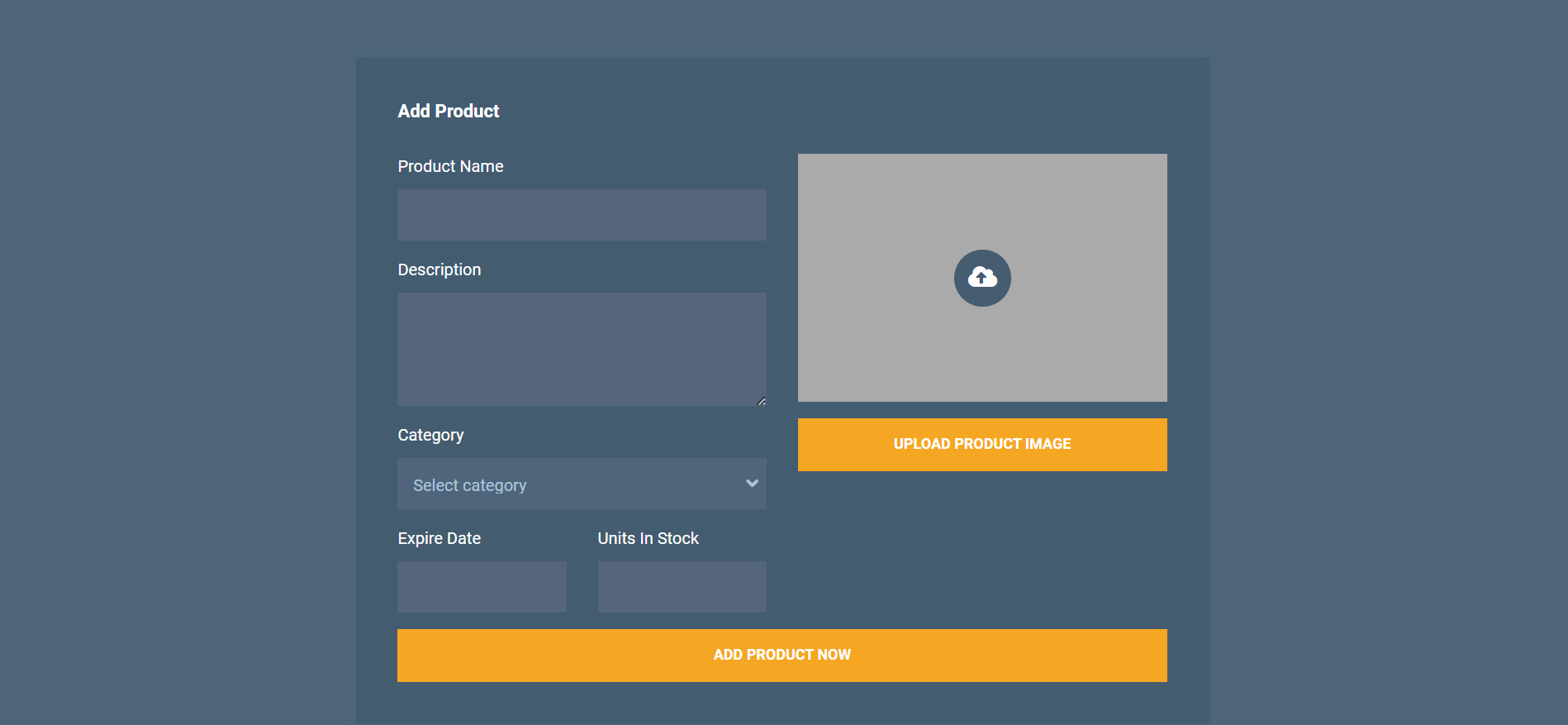Image resolution: width=1568 pixels, height=725 pixels.
Task: Click the Product Name label
Action: click(x=450, y=166)
